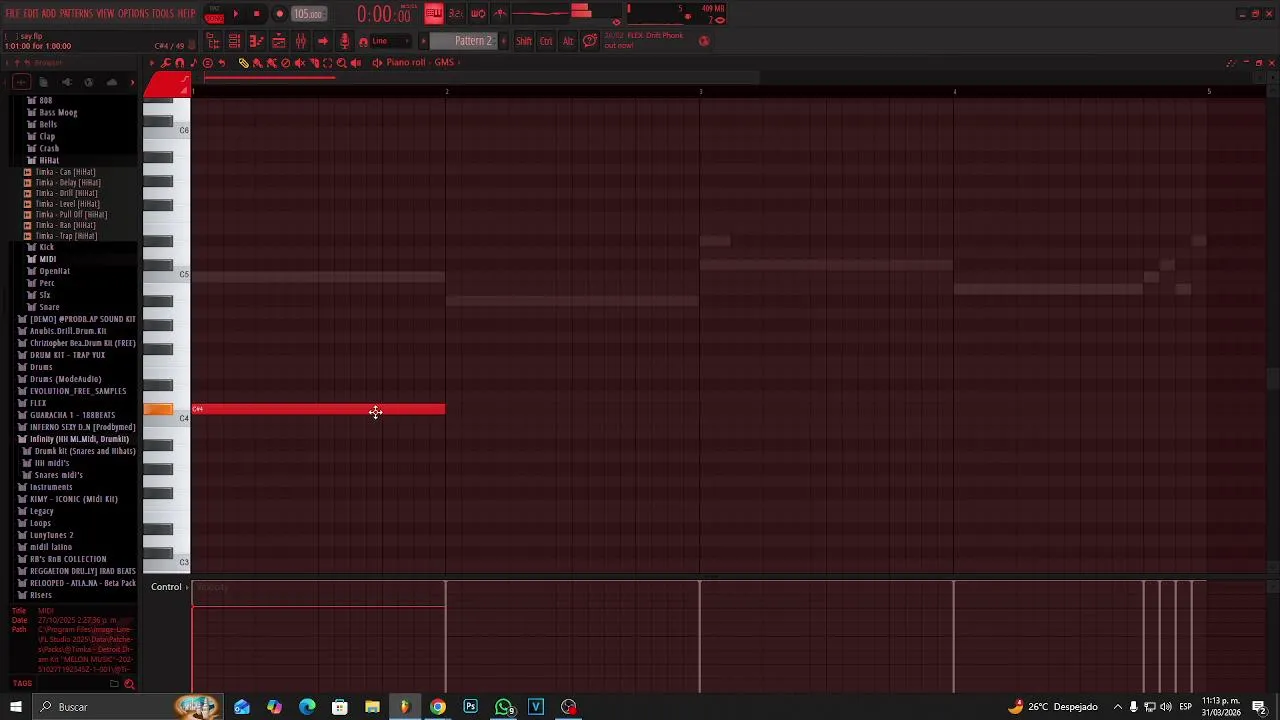This screenshot has height=720, width=1280.
Task: Toggle the countdown 3-2-1 icon
Action: [455, 14]
